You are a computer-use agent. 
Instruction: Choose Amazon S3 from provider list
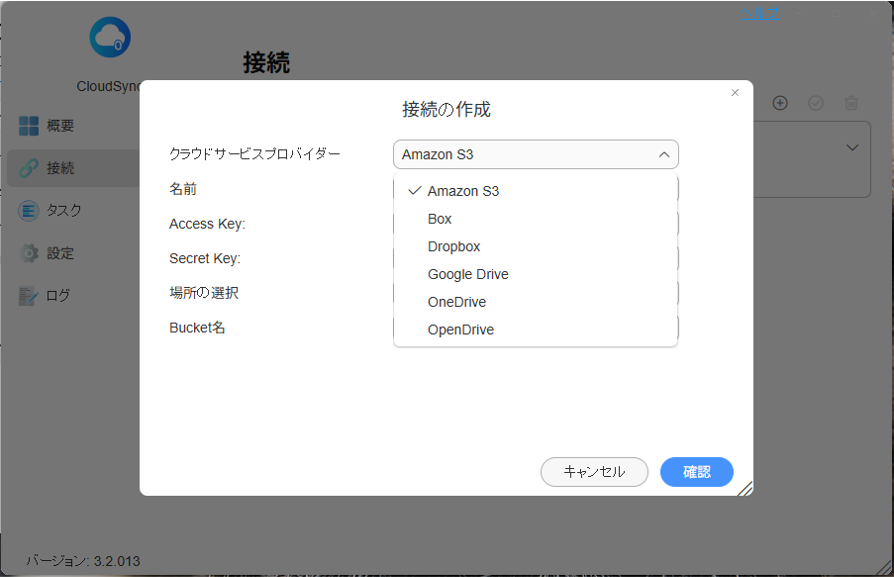[x=536, y=191]
